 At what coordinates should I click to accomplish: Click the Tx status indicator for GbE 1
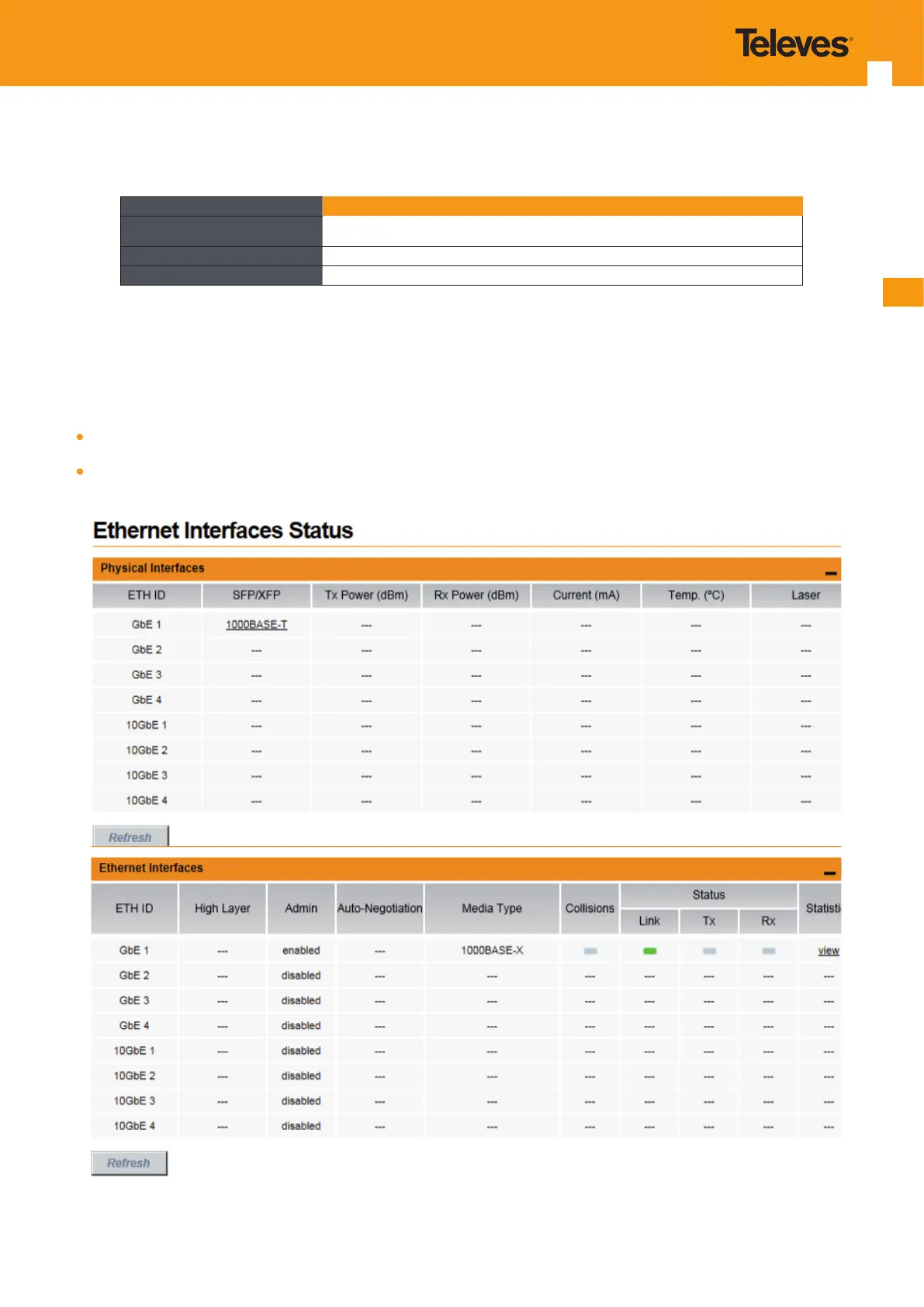coord(709,951)
